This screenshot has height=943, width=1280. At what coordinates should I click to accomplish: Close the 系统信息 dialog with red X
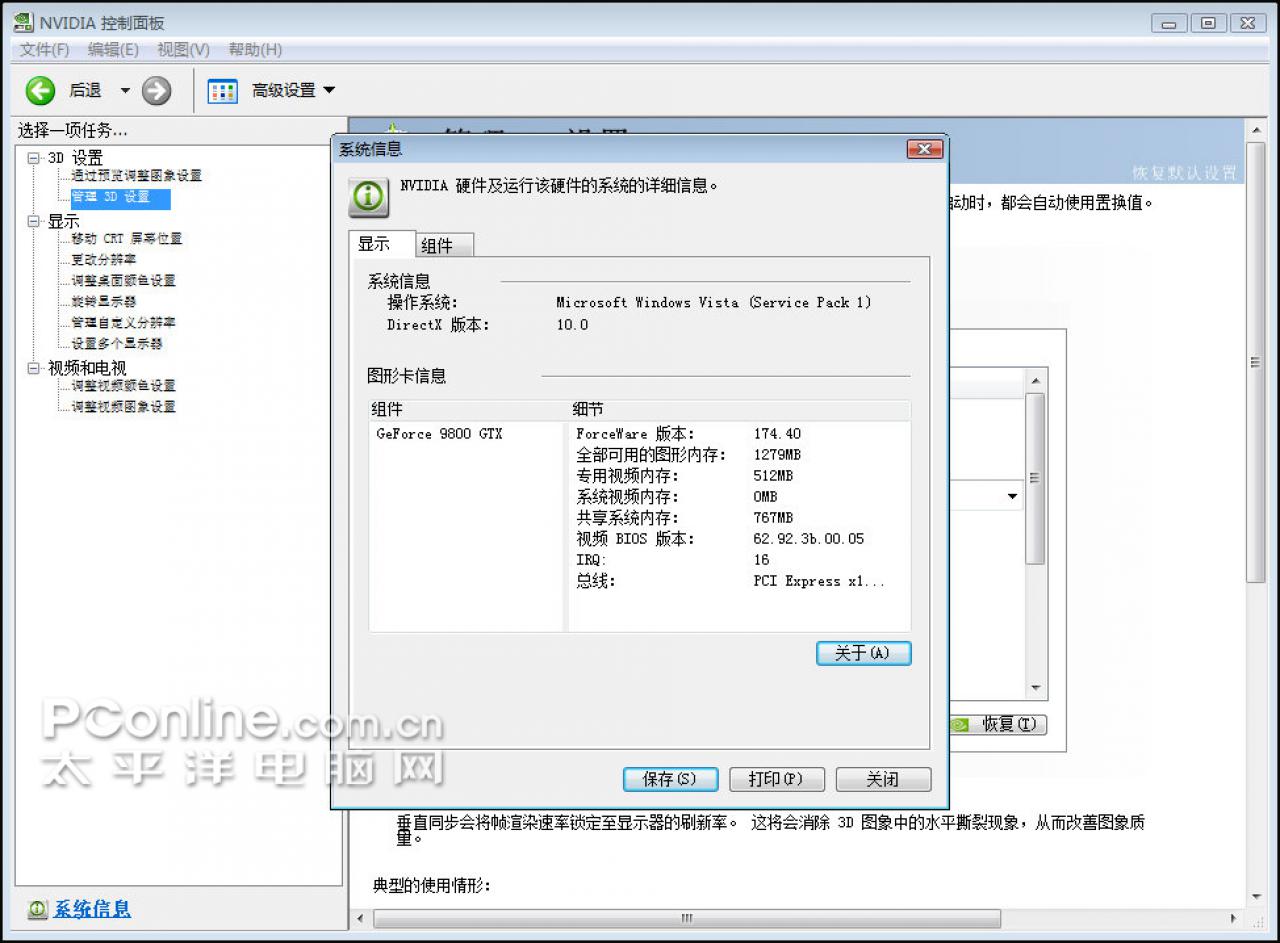(925, 149)
